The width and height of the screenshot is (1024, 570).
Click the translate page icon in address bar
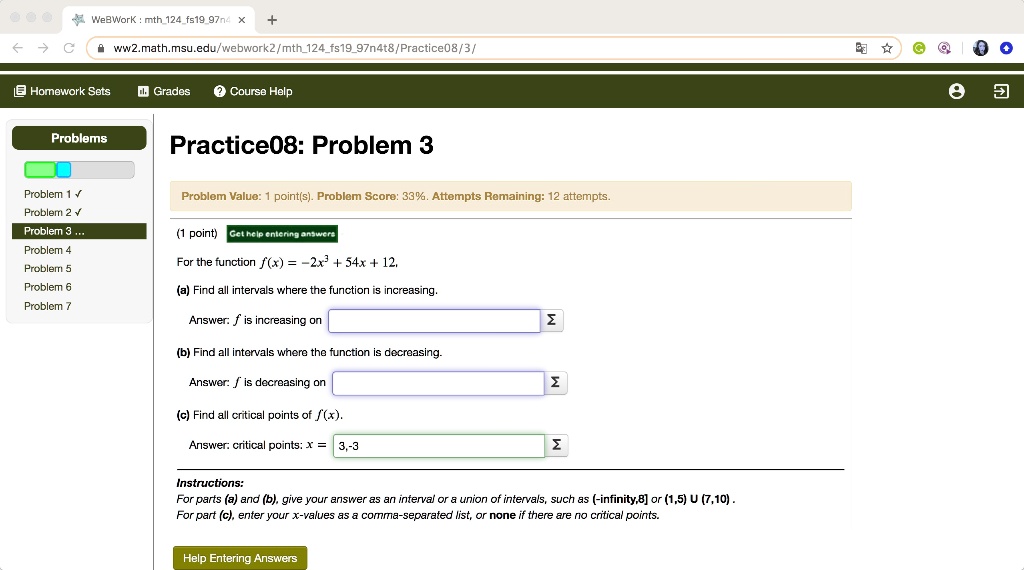pos(861,48)
